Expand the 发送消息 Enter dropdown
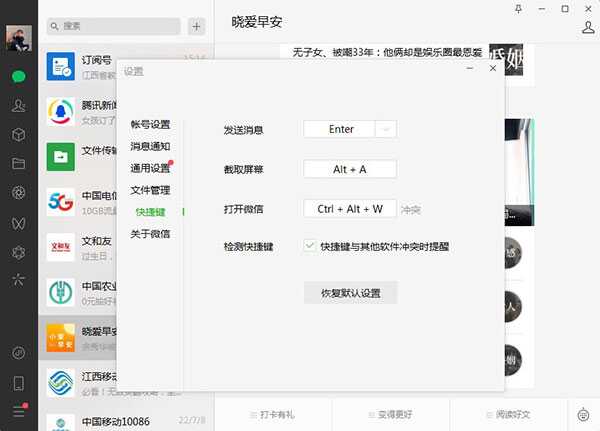Image resolution: width=600 pixels, height=431 pixels. pos(386,129)
